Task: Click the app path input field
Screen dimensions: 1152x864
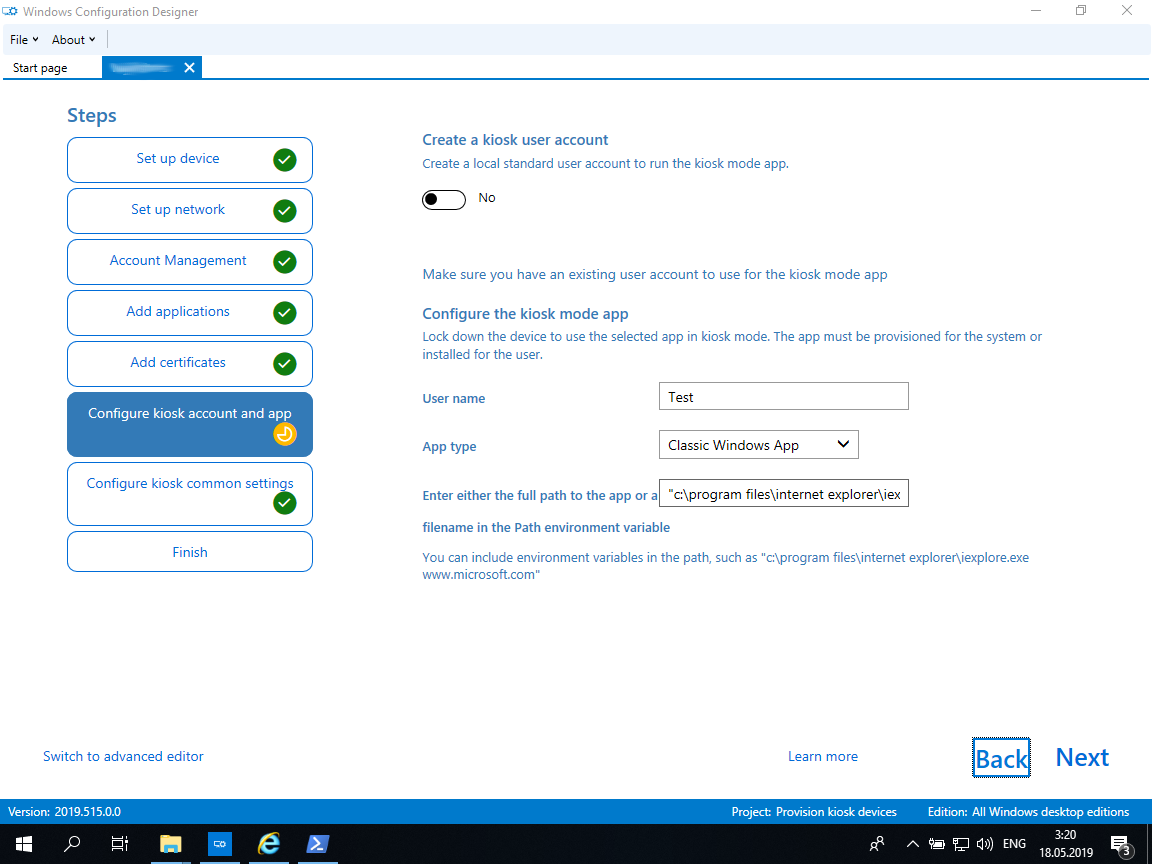Action: point(783,494)
